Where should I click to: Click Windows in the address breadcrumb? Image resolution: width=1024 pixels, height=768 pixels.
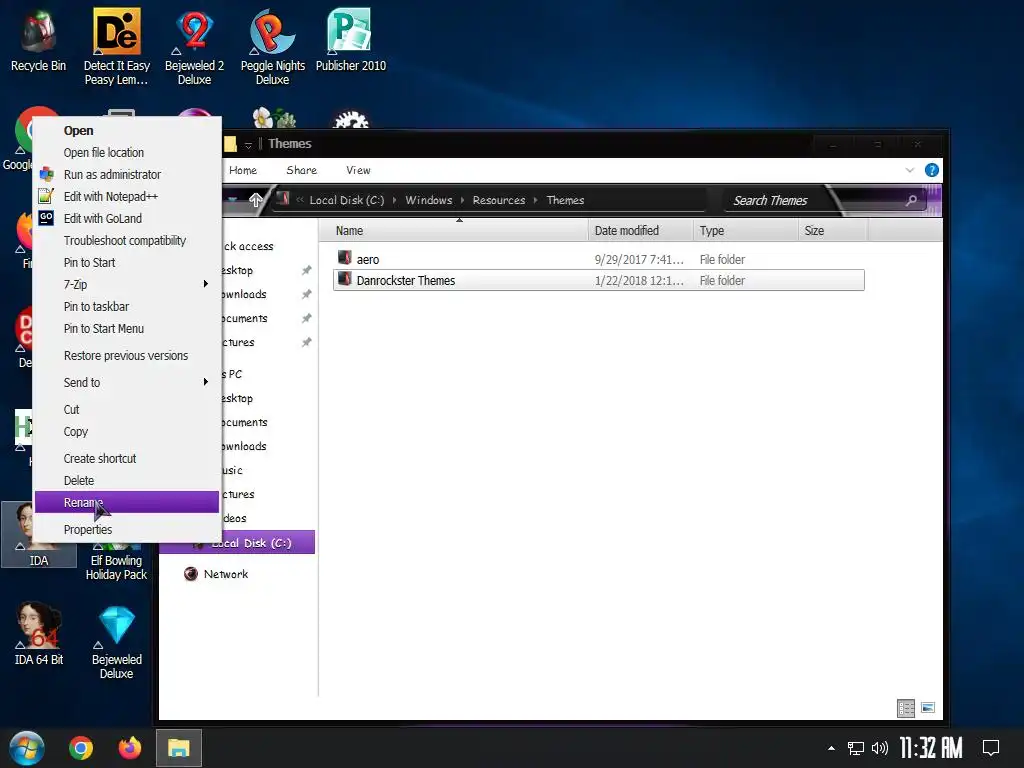(x=428, y=200)
